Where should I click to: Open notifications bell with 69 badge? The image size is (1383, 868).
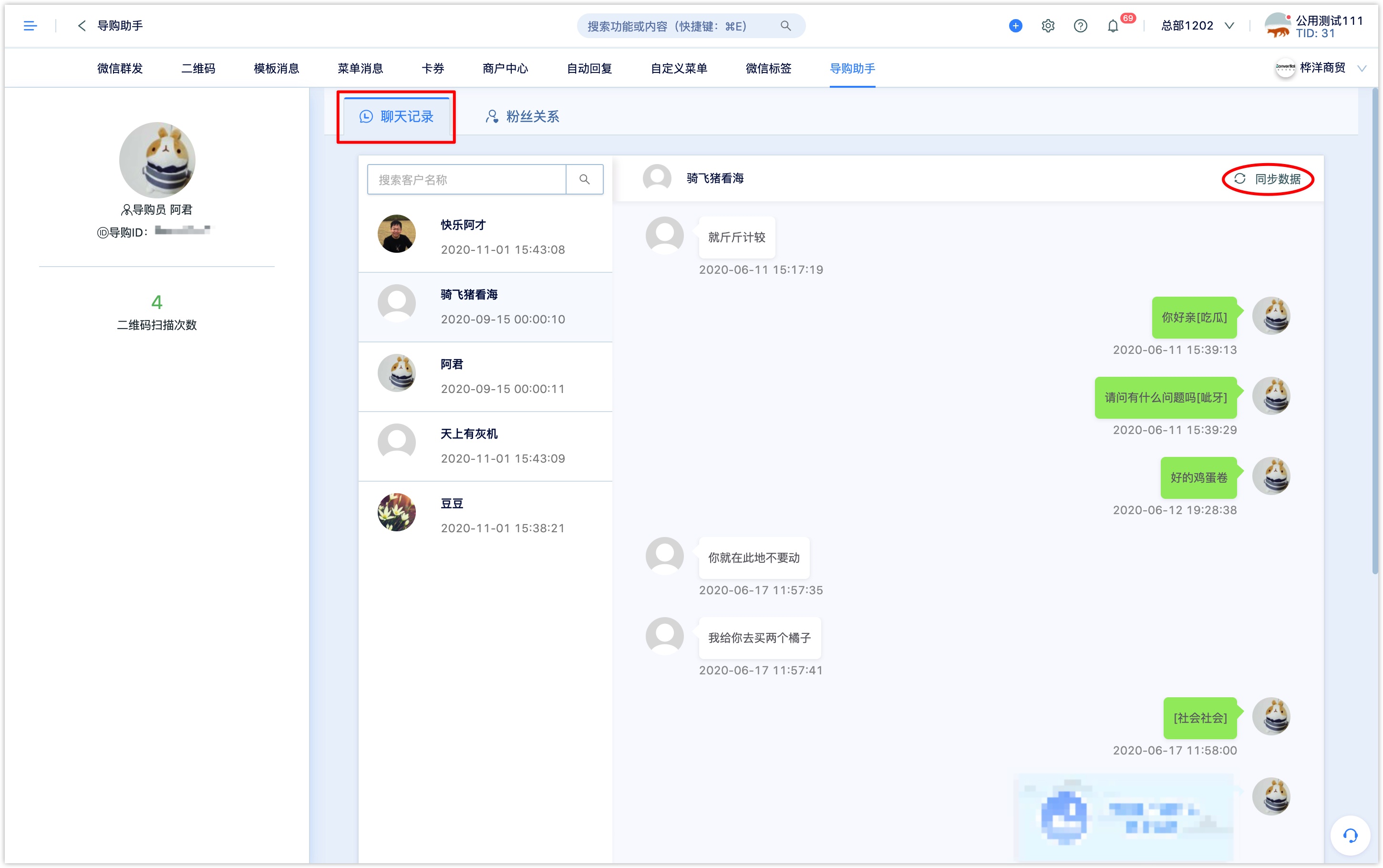[1113, 26]
